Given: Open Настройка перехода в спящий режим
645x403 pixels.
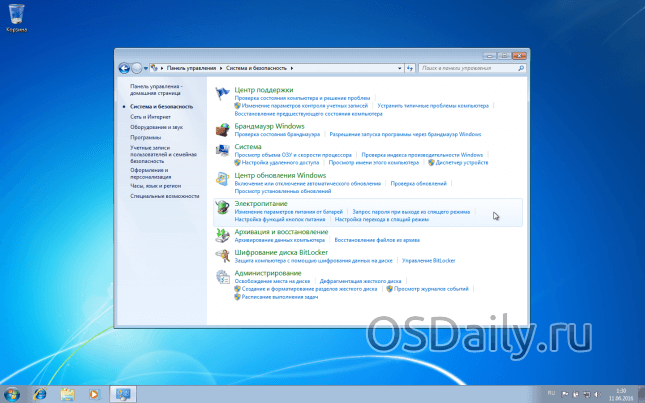Looking at the screenshot, I should pyautogui.click(x=382, y=220).
